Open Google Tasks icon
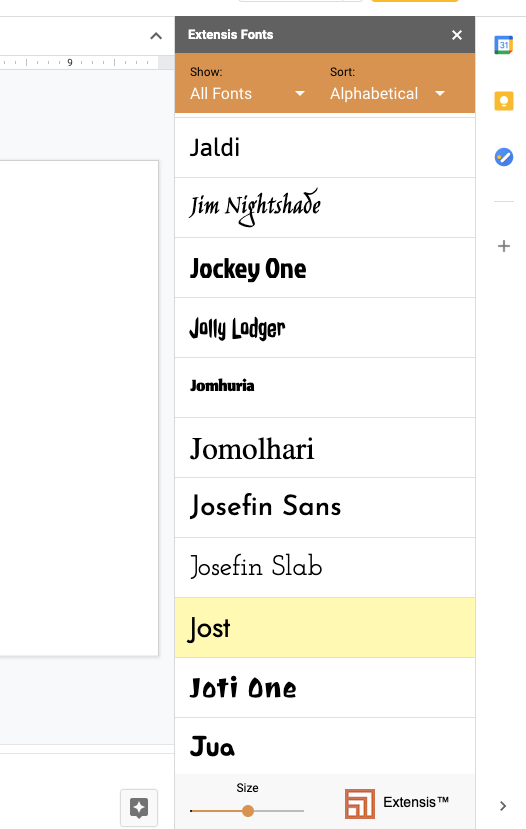Screen dimensions: 526x829 click(x=503, y=157)
